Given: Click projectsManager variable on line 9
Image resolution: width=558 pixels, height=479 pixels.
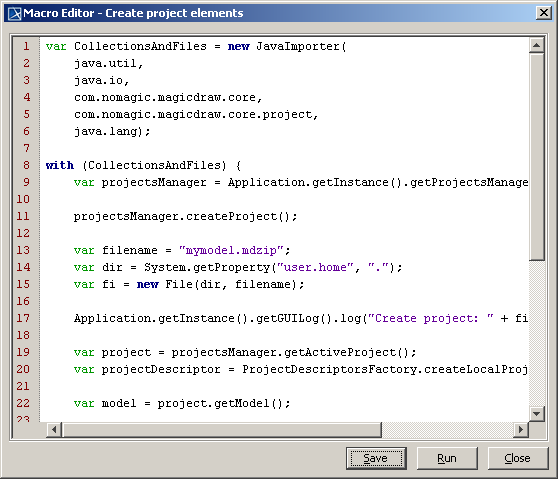Looking at the screenshot, I should coord(154,182).
